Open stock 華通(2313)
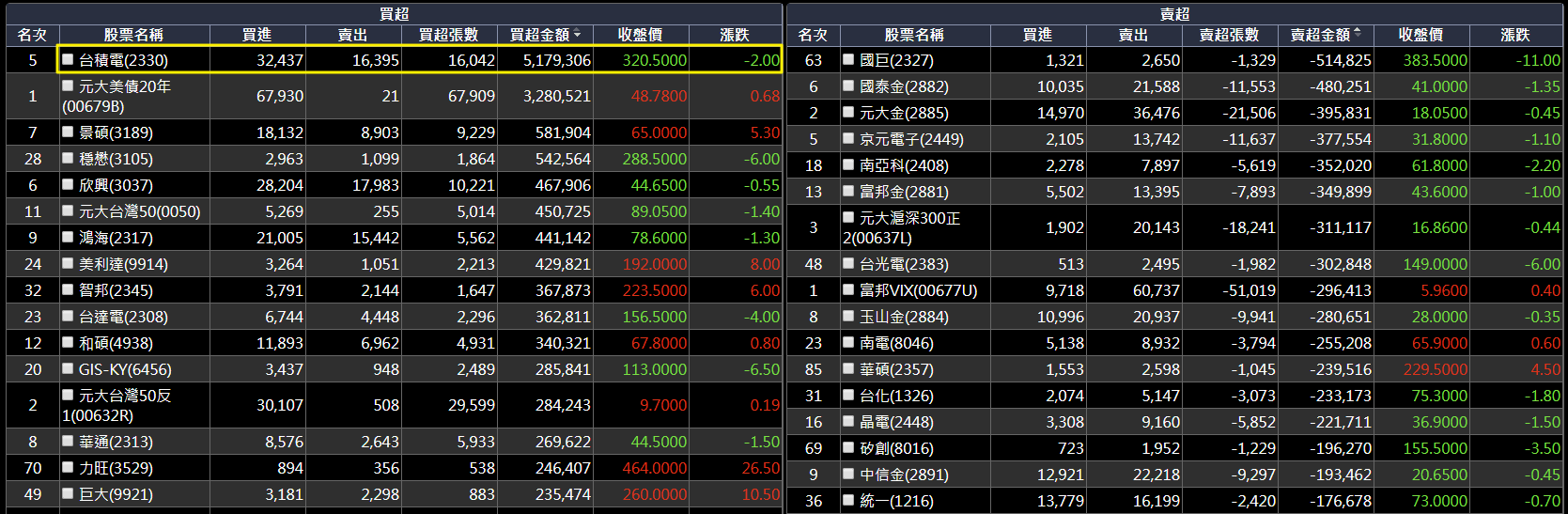The width and height of the screenshot is (1568, 514). pyautogui.click(x=116, y=442)
